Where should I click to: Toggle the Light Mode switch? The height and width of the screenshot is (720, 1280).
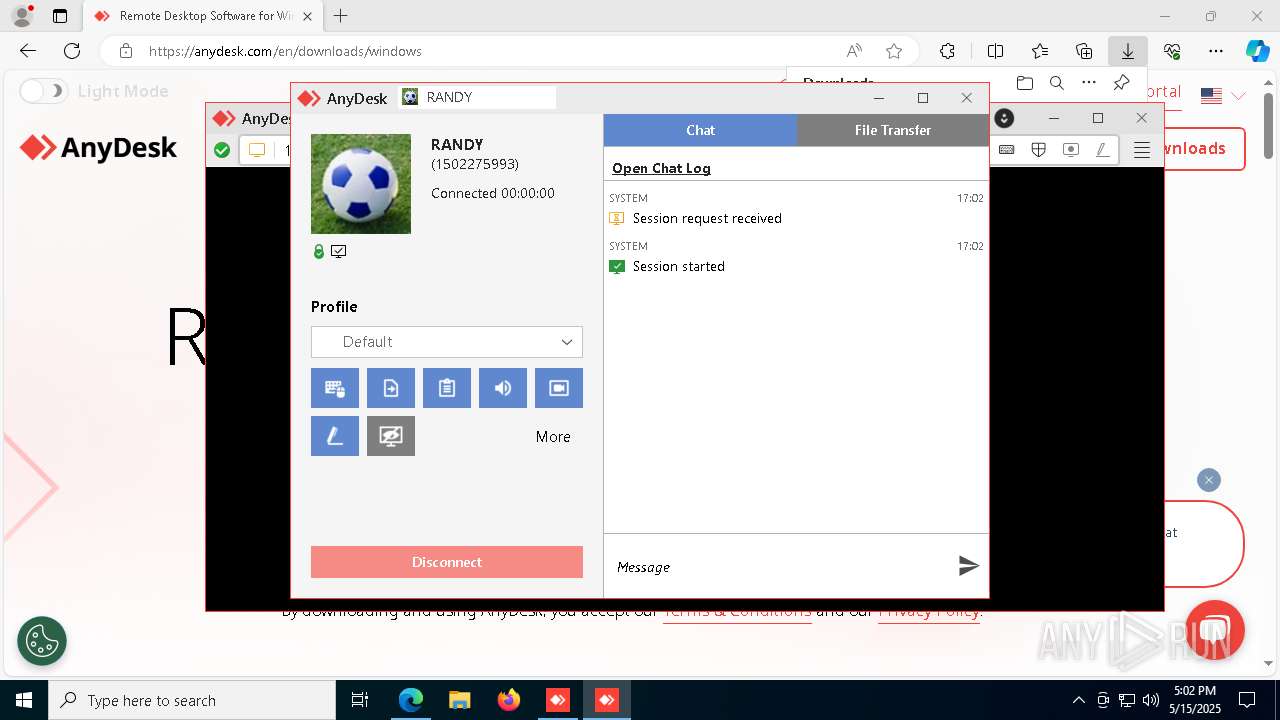(x=43, y=91)
